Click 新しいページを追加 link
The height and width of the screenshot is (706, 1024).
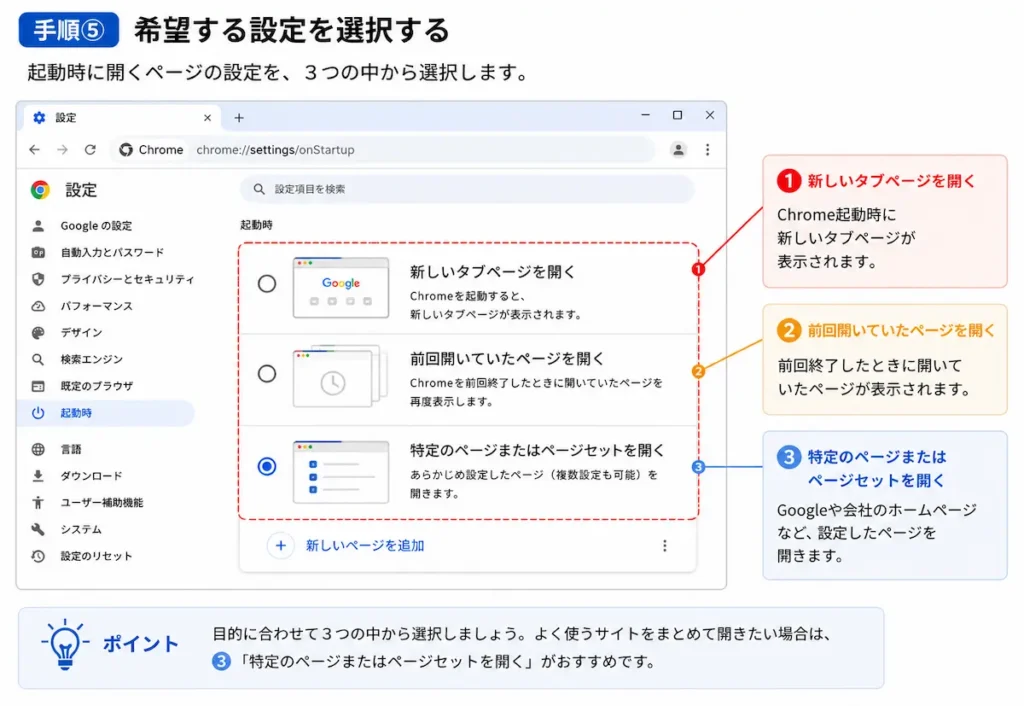coord(365,545)
